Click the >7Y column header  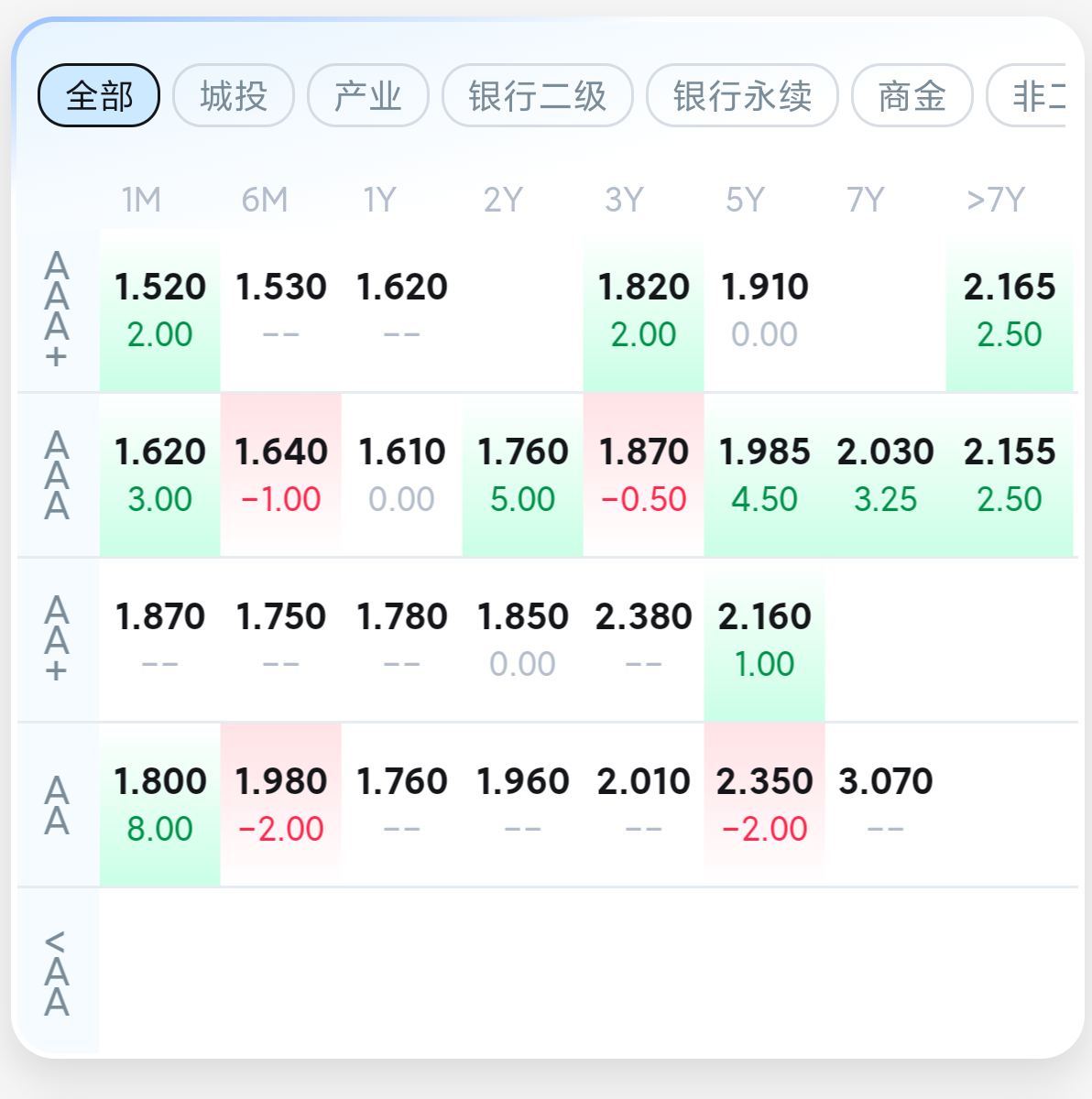996,200
